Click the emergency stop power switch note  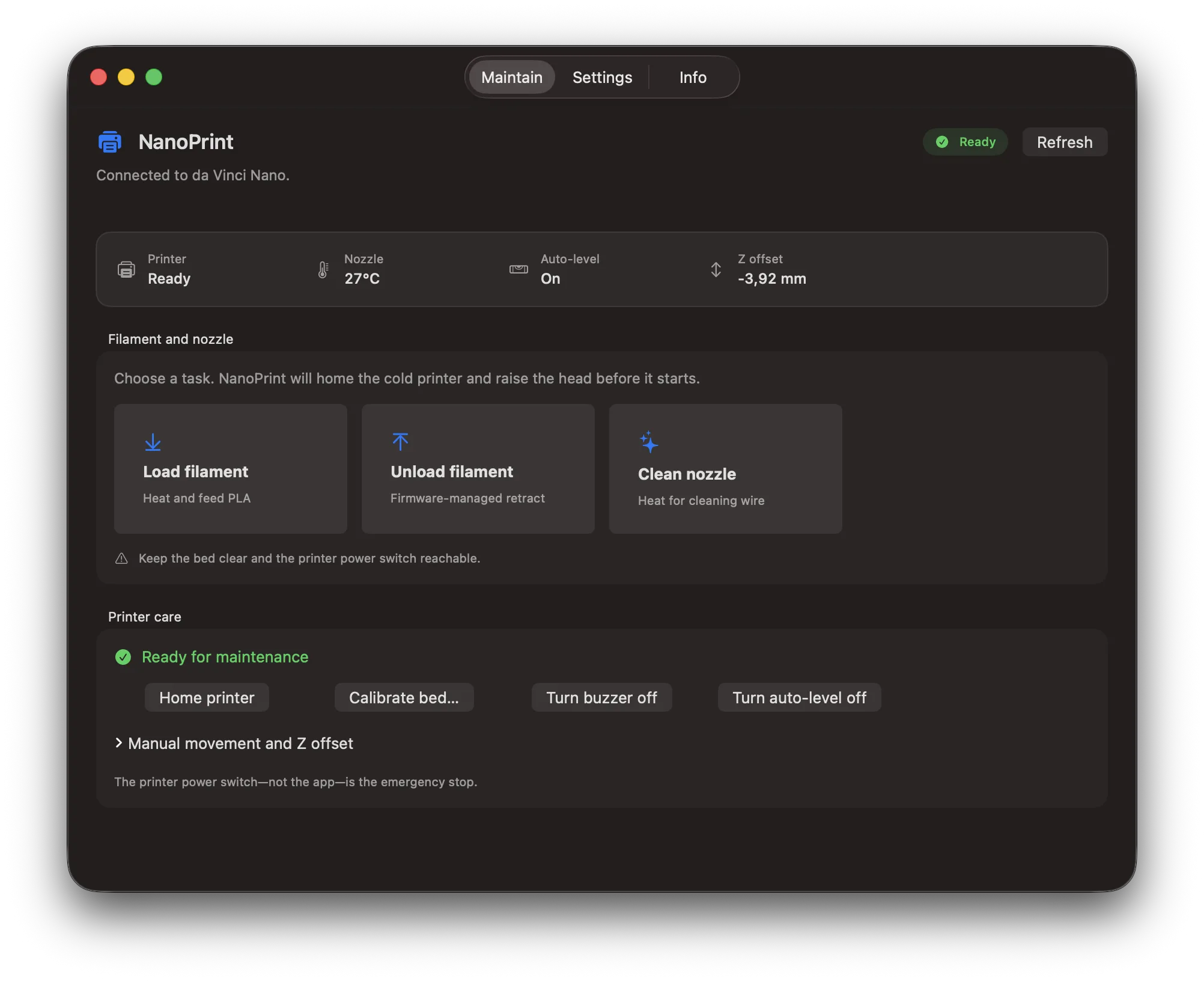tap(296, 782)
